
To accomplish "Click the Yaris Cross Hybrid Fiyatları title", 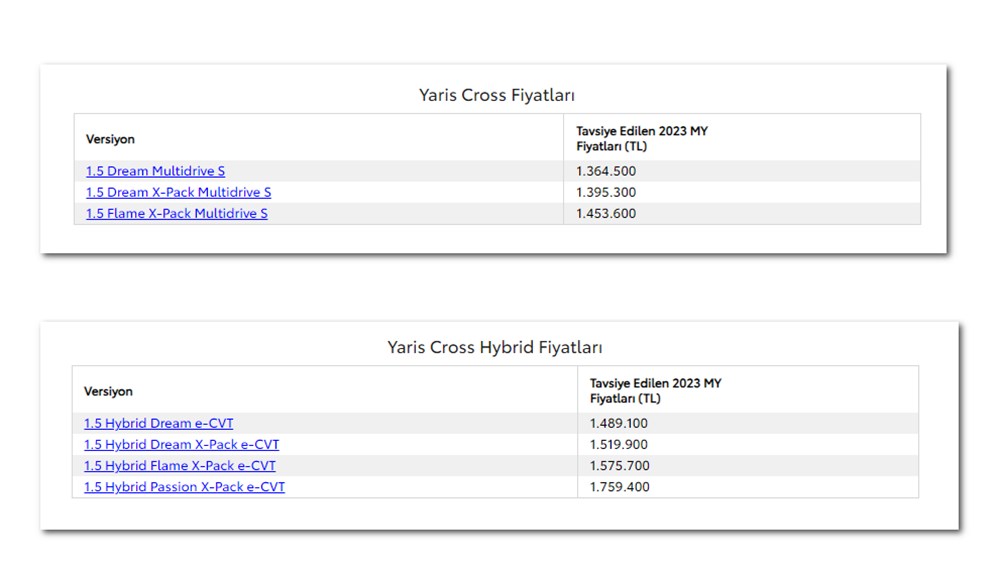I will click(x=495, y=347).
